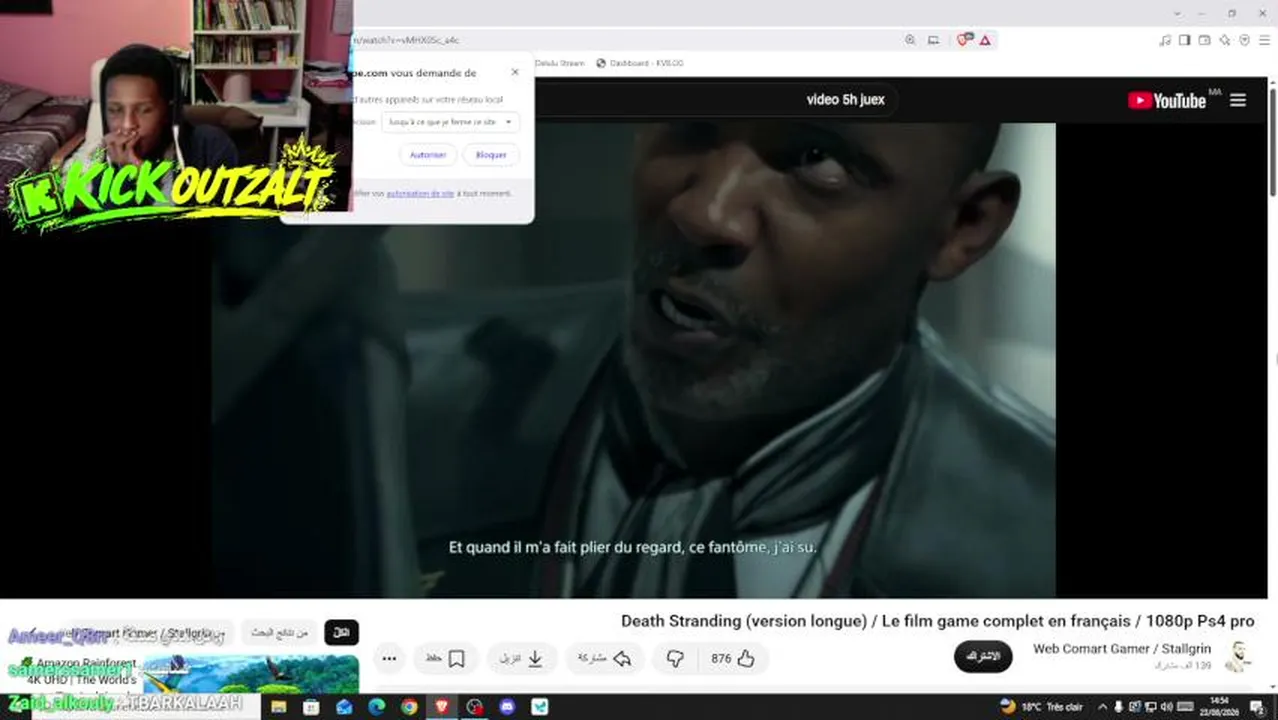This screenshot has width=1278, height=720.
Task: Click the 'video 5h juex' search box
Action: (x=845, y=100)
